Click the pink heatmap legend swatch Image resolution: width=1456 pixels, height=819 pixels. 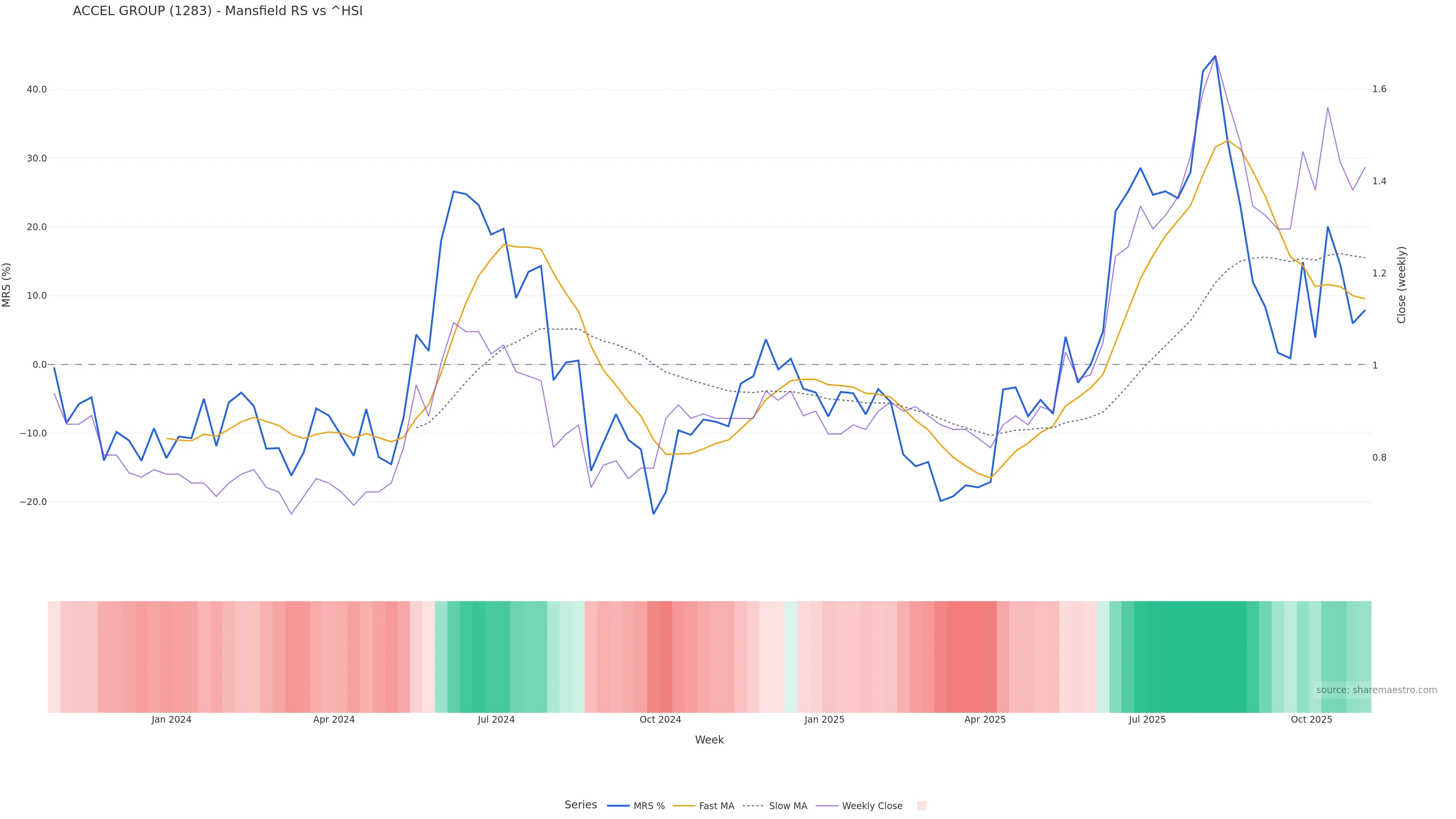(x=921, y=806)
